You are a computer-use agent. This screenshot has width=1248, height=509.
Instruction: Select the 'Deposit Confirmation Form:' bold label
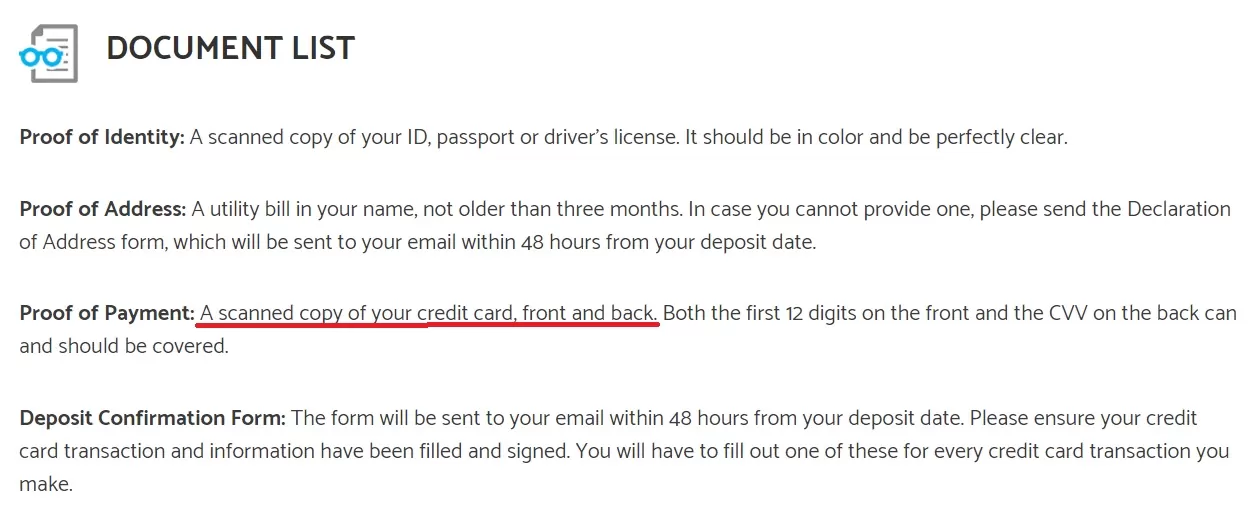click(153, 418)
